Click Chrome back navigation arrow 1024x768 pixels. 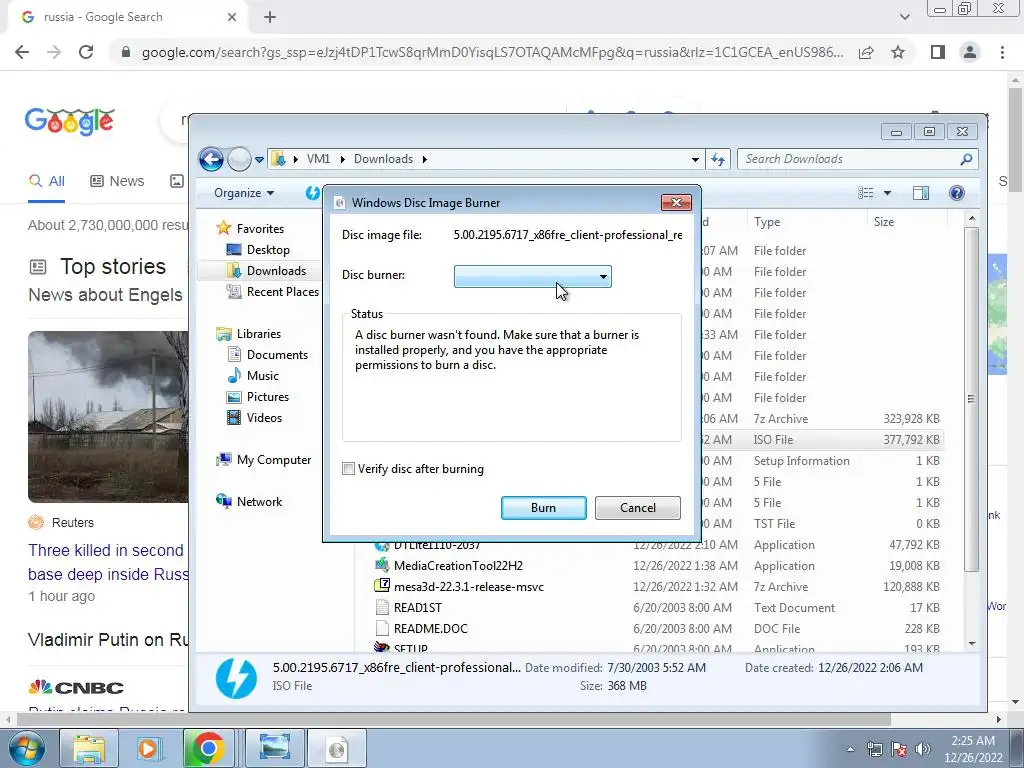[22, 52]
